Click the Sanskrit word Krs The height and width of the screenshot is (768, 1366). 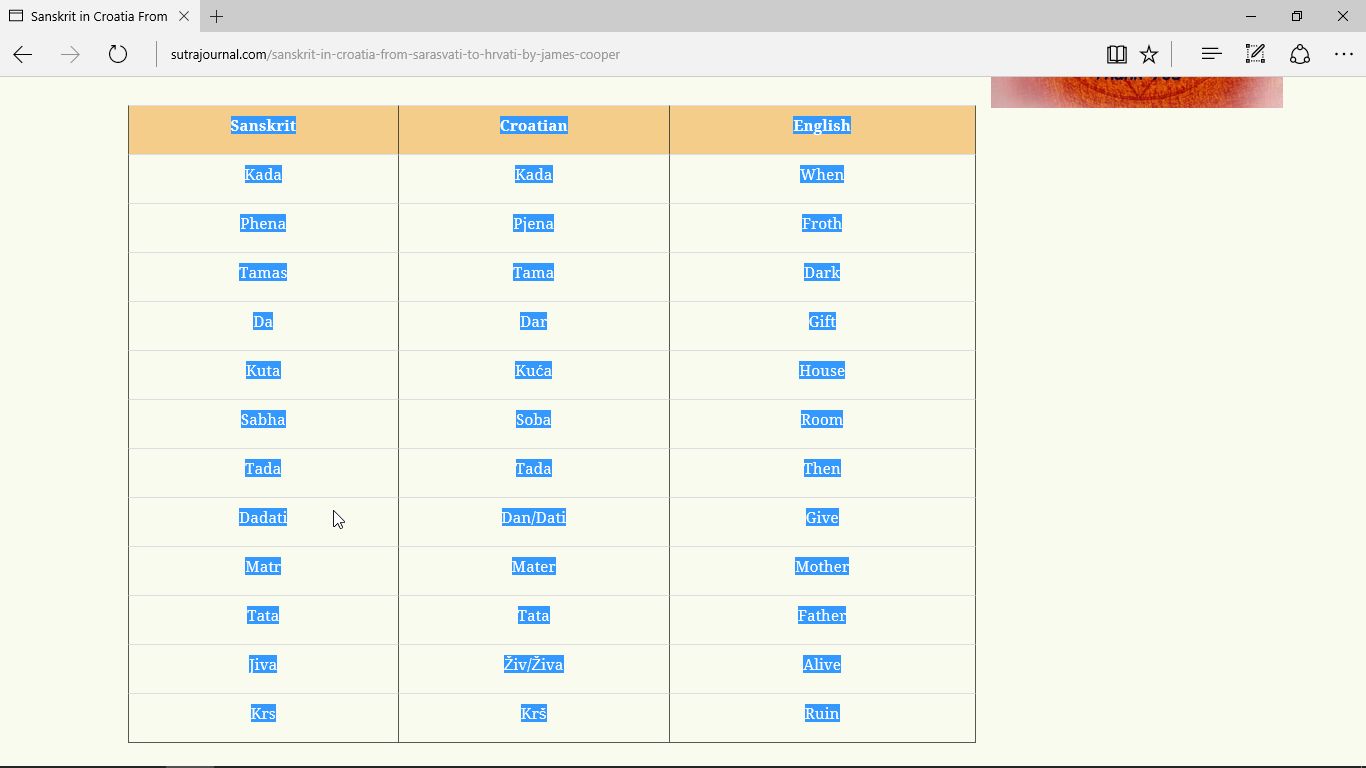pyautogui.click(x=263, y=713)
